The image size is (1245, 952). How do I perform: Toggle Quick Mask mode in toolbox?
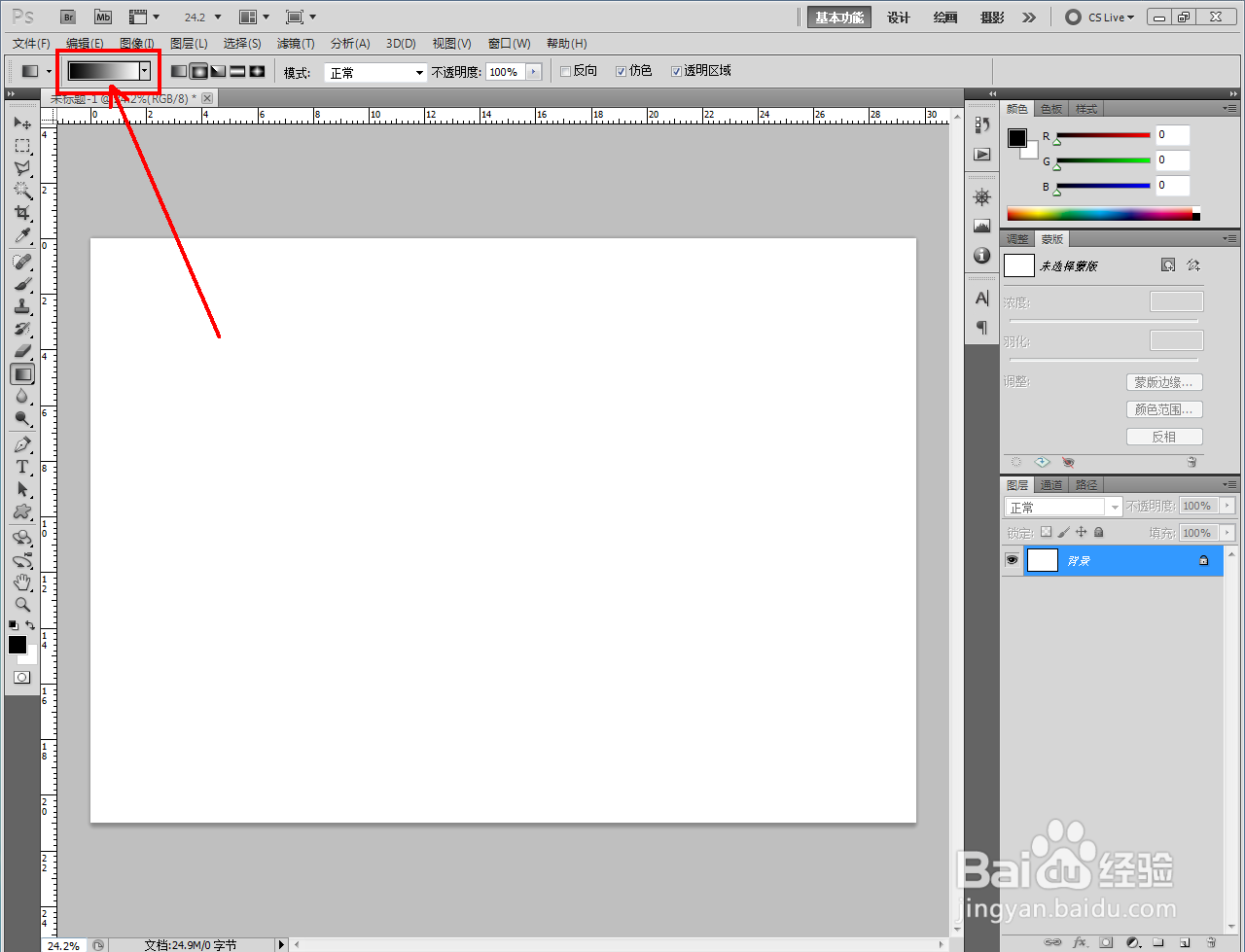tap(21, 677)
